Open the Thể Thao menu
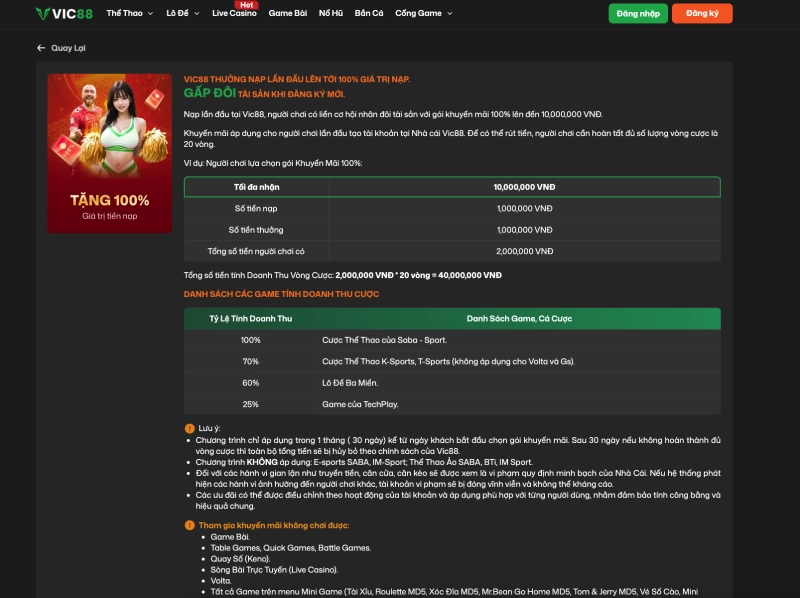800x598 pixels. tap(124, 13)
